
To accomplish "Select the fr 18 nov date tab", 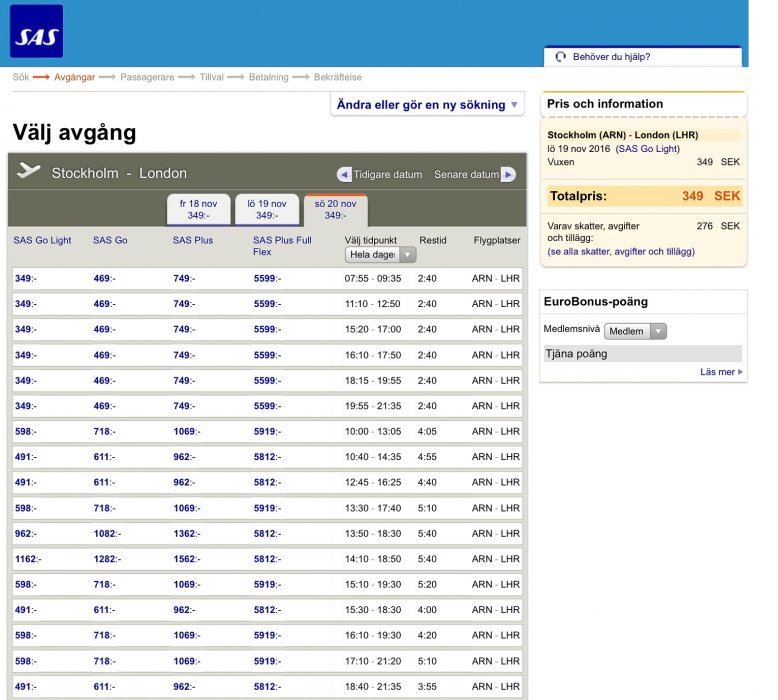I will coord(198,209).
